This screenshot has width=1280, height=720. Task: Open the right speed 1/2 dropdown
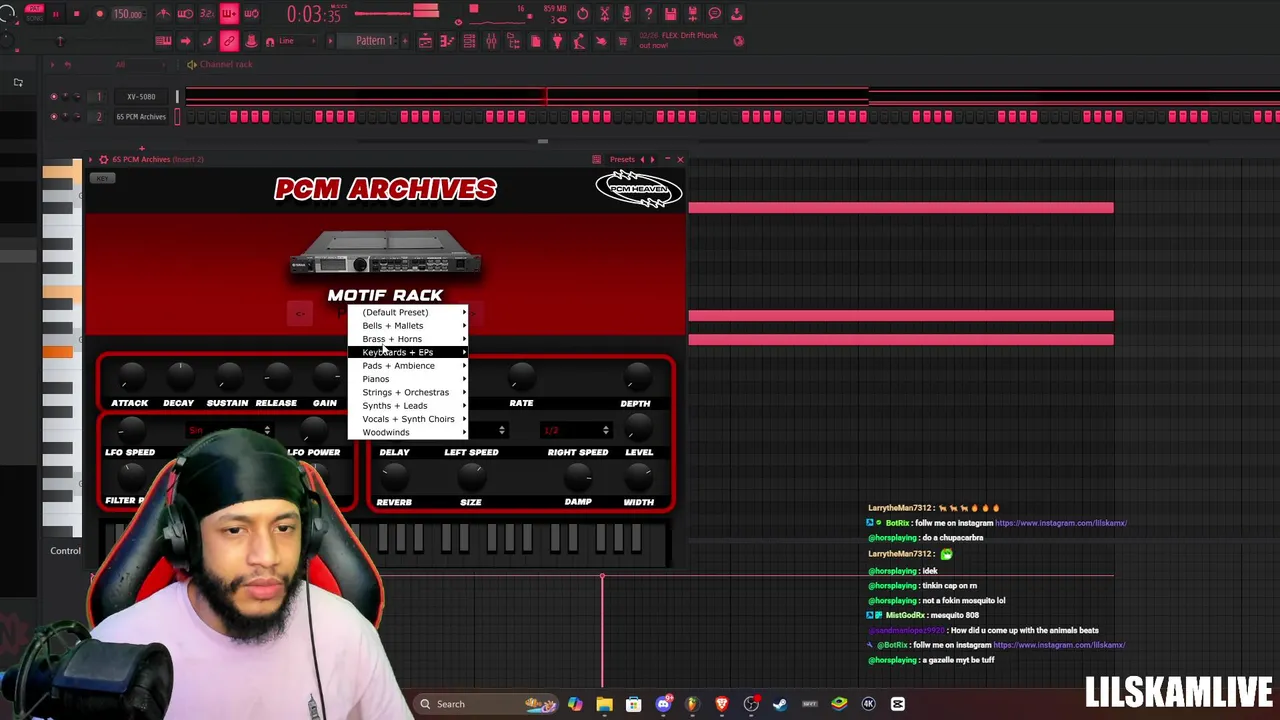575,430
